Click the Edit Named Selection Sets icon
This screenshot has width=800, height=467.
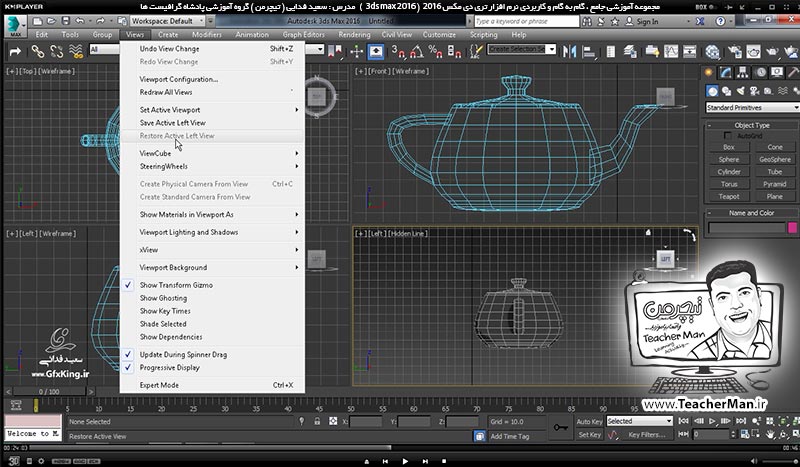tap(476, 51)
